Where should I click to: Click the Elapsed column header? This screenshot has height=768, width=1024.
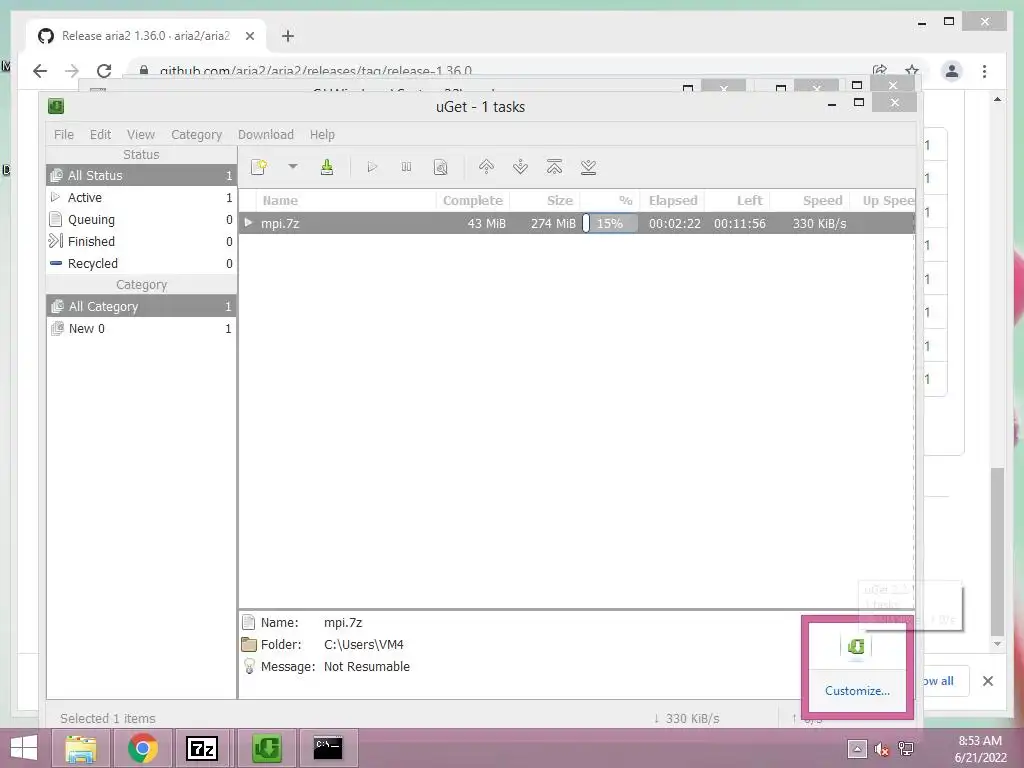tap(673, 200)
